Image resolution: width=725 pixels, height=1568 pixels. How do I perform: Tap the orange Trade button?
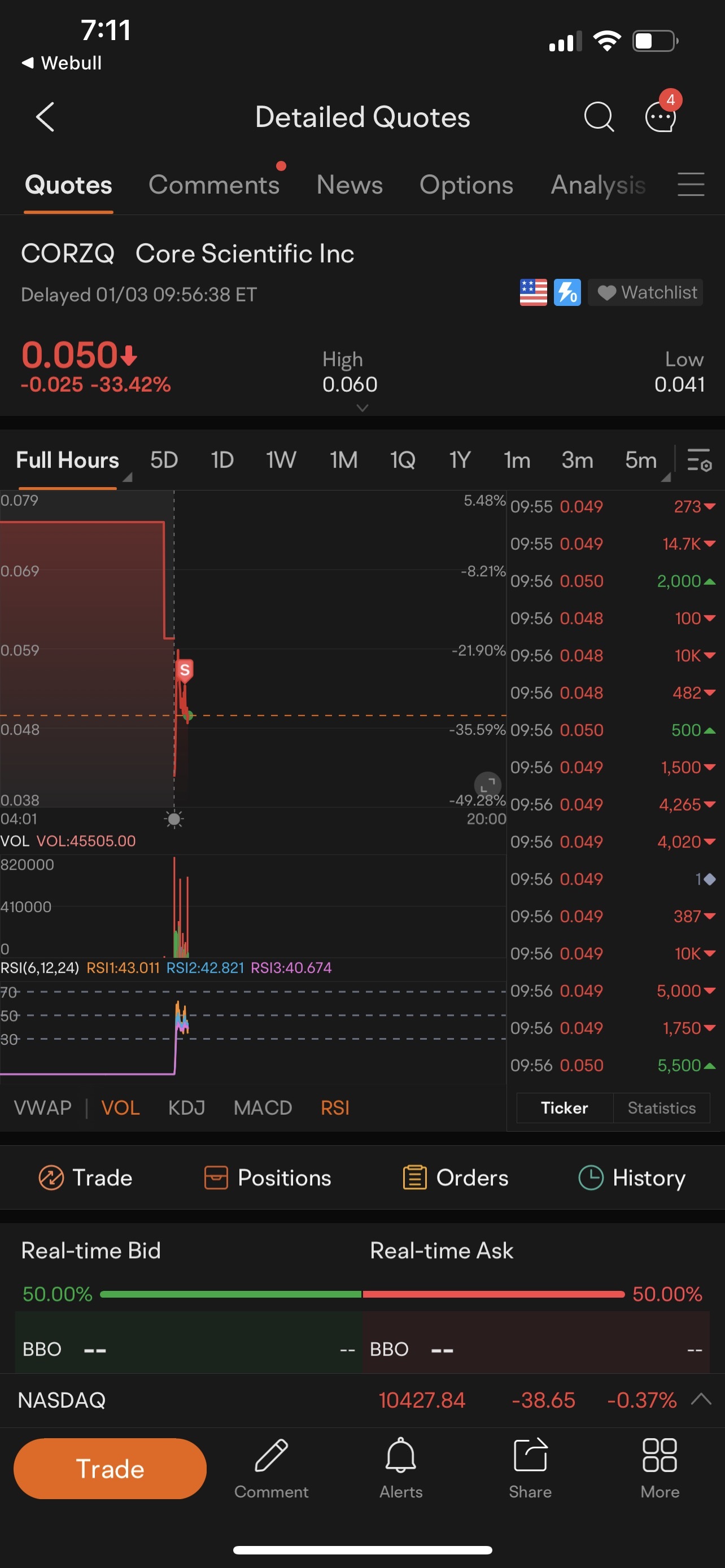pyautogui.click(x=110, y=1469)
